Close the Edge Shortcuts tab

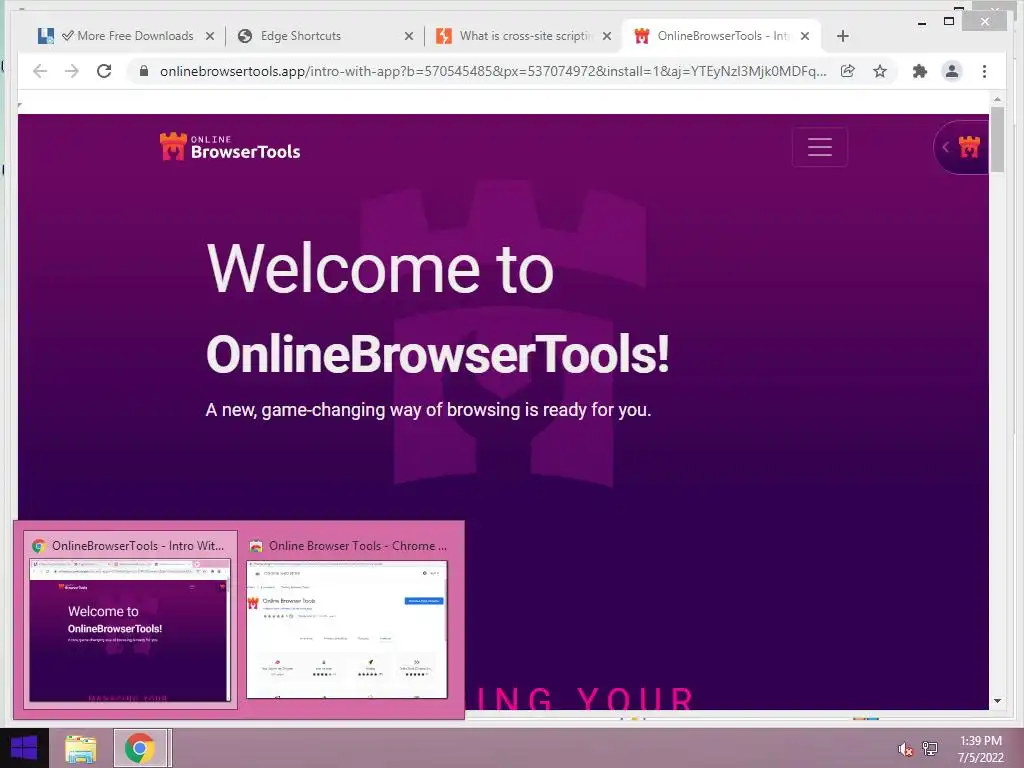click(409, 36)
